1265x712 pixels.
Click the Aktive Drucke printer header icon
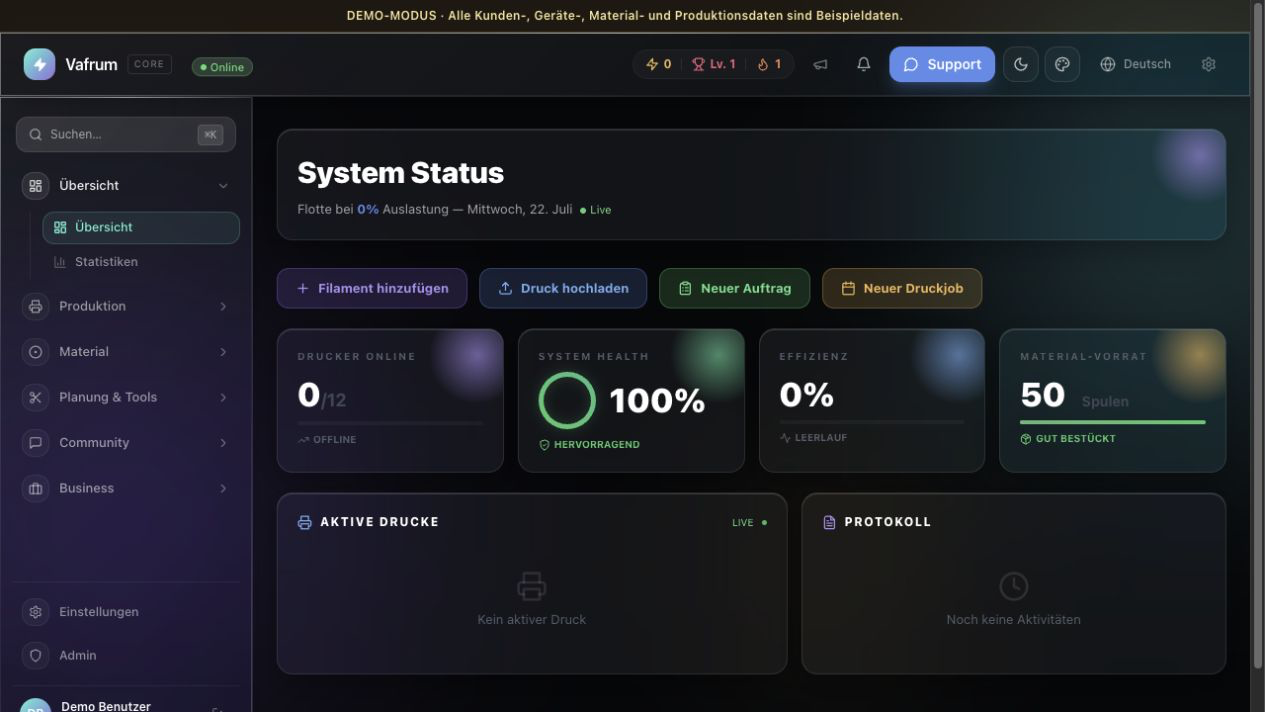(x=305, y=522)
